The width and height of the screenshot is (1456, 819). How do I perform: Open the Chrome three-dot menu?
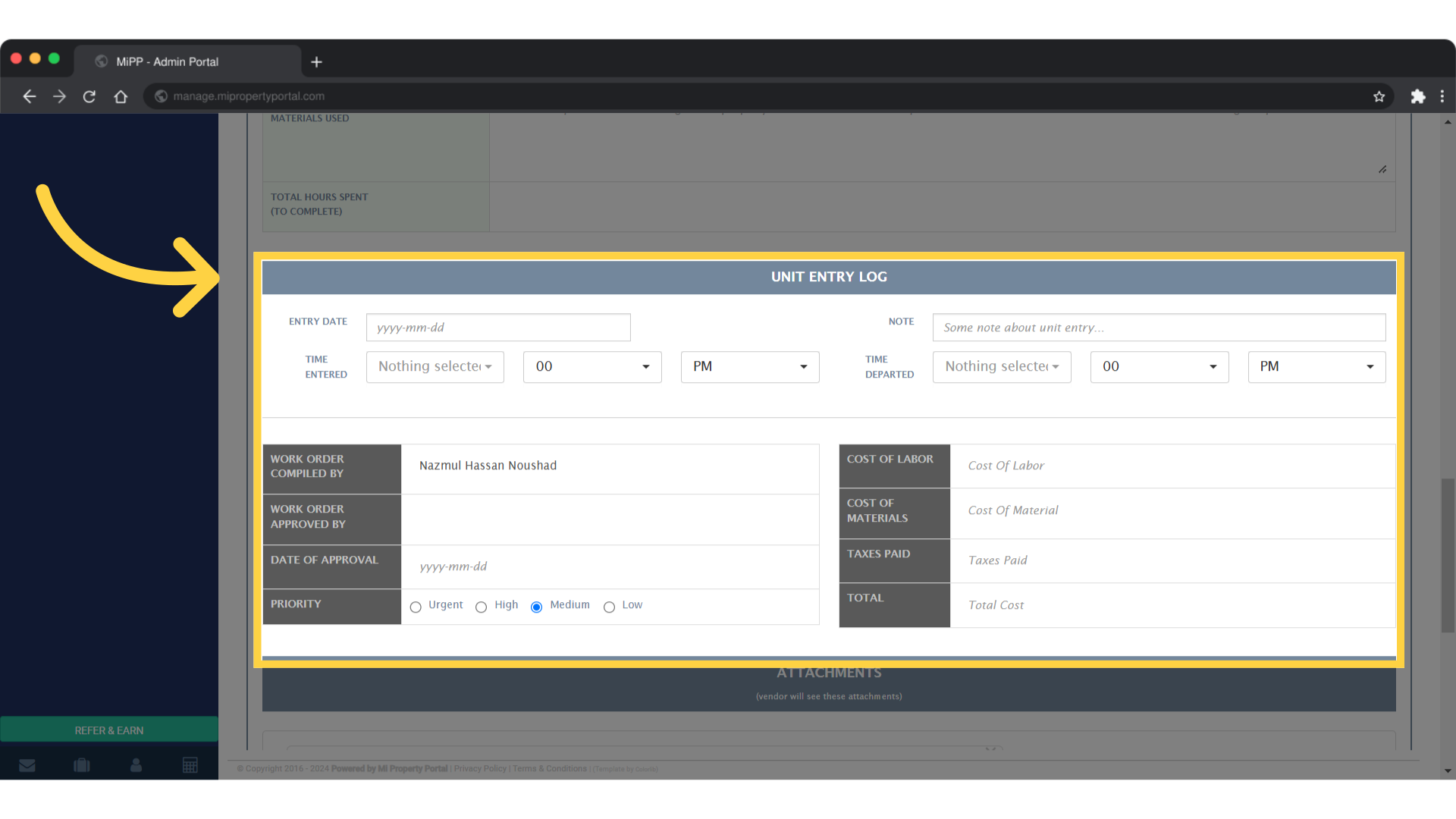tap(1443, 96)
